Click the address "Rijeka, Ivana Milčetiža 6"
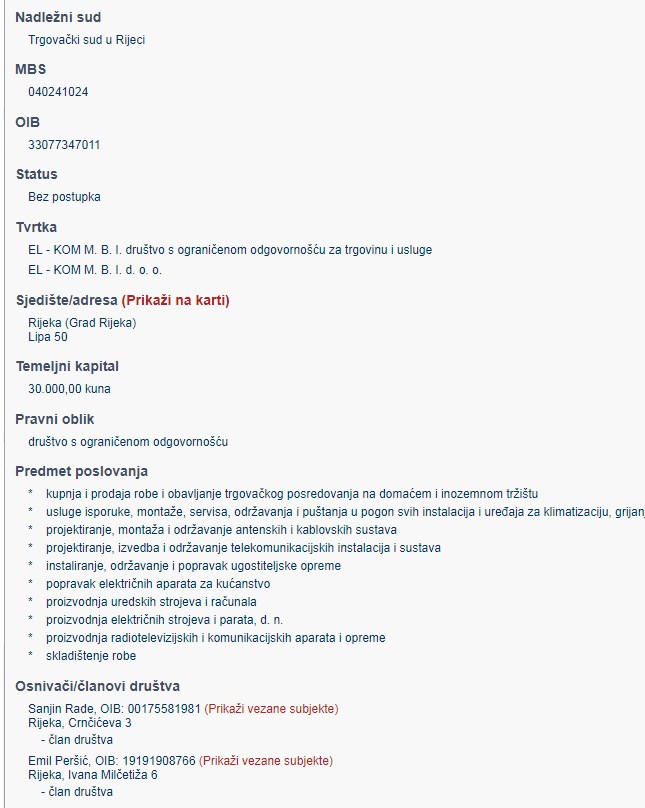The width and height of the screenshot is (645, 808). pyautogui.click(x=93, y=775)
